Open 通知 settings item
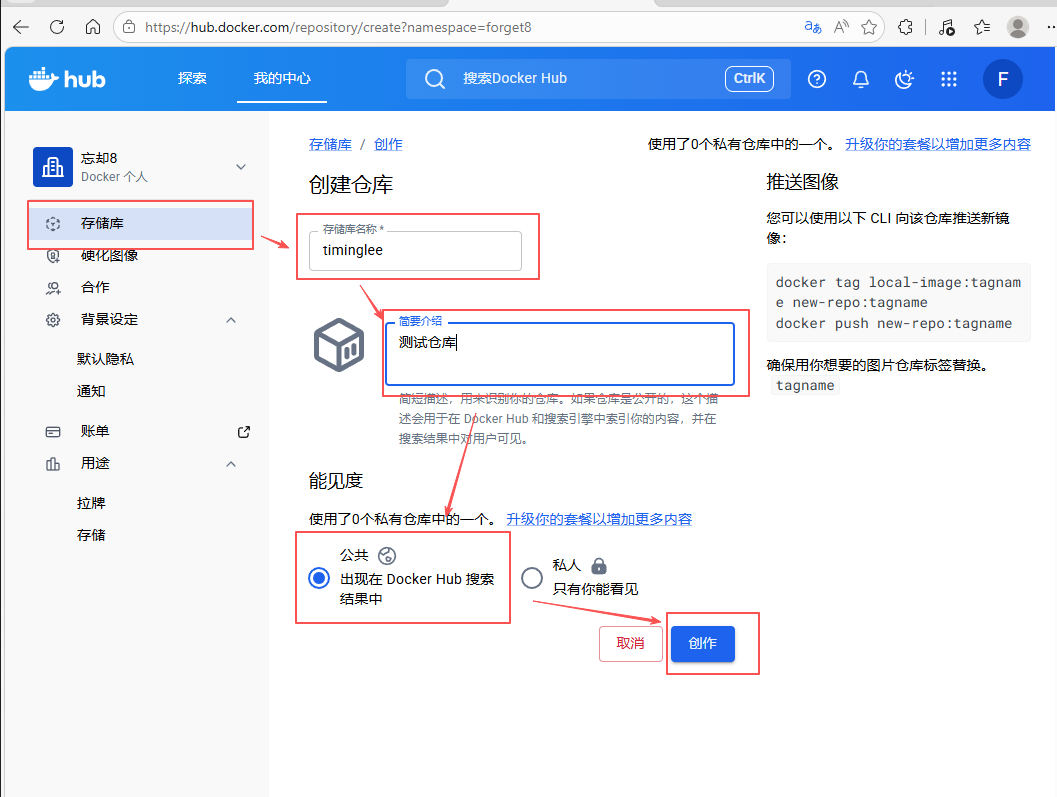The width and height of the screenshot is (1057, 797). coord(91,391)
